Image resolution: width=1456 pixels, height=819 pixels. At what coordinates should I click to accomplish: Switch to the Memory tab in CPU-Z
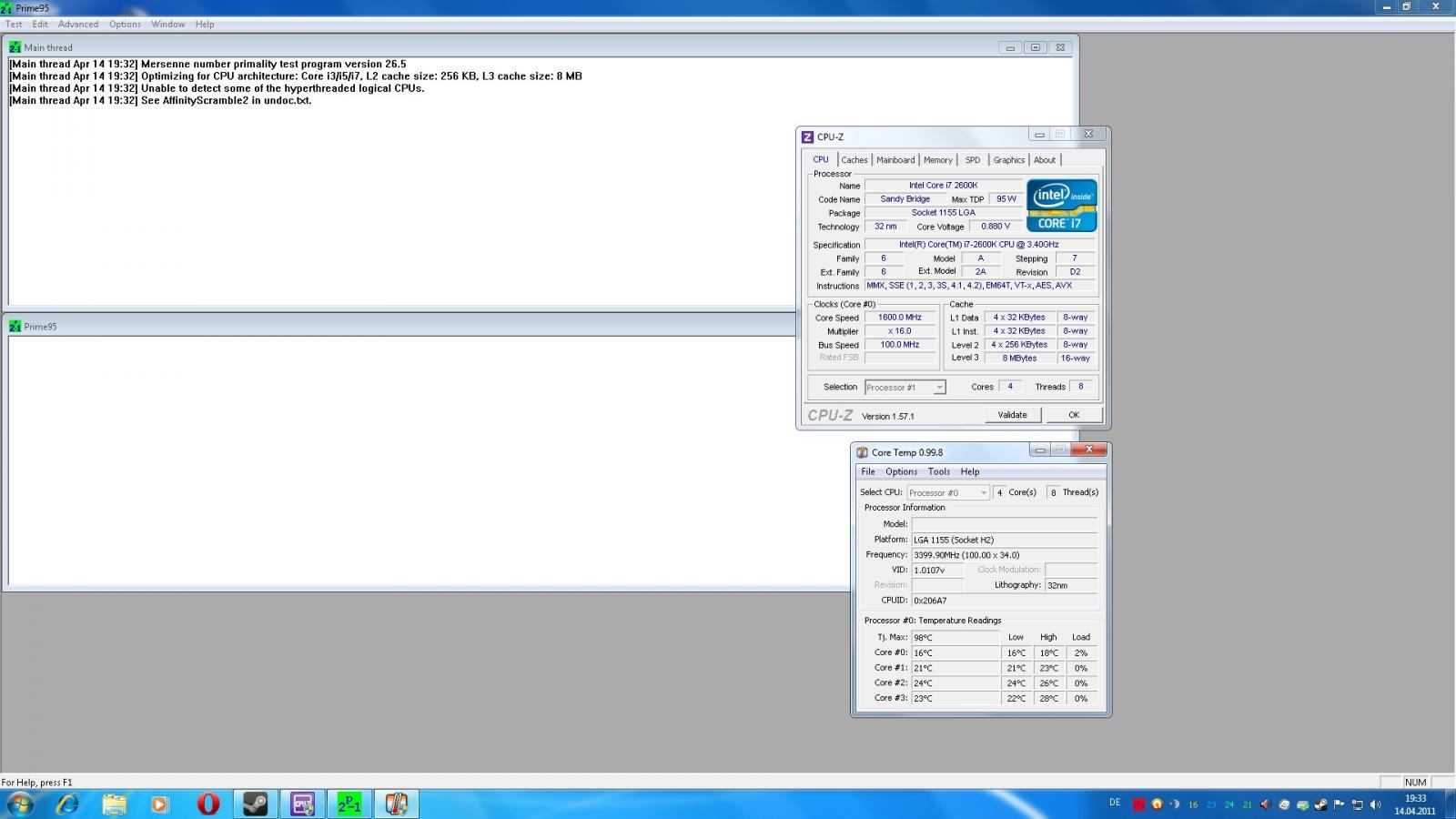pyautogui.click(x=938, y=159)
